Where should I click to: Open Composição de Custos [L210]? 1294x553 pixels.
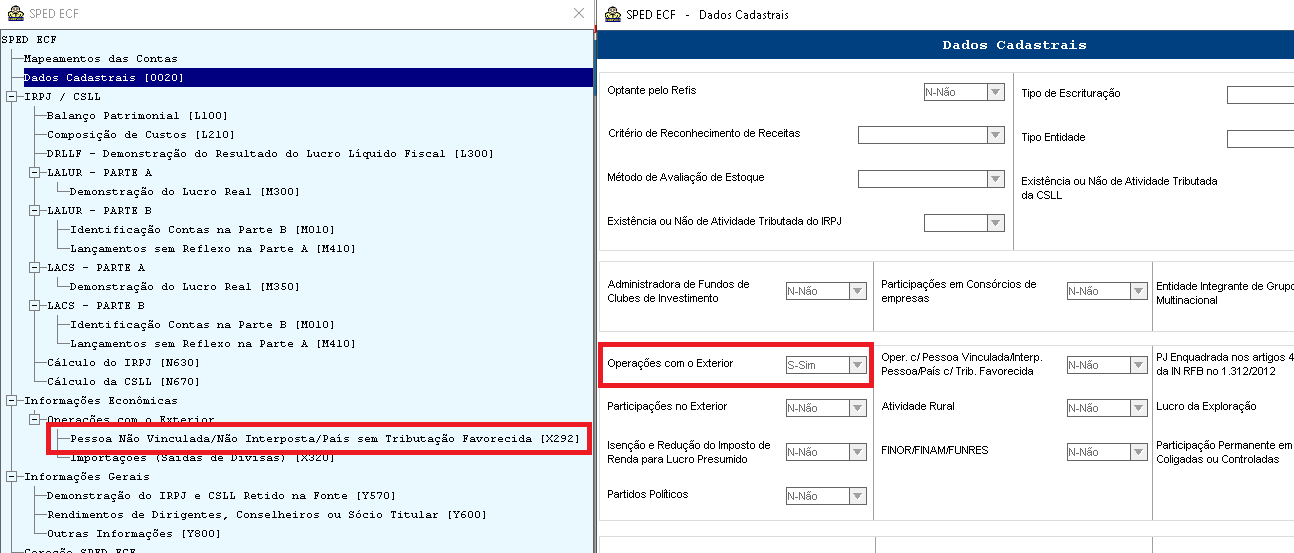tap(141, 135)
